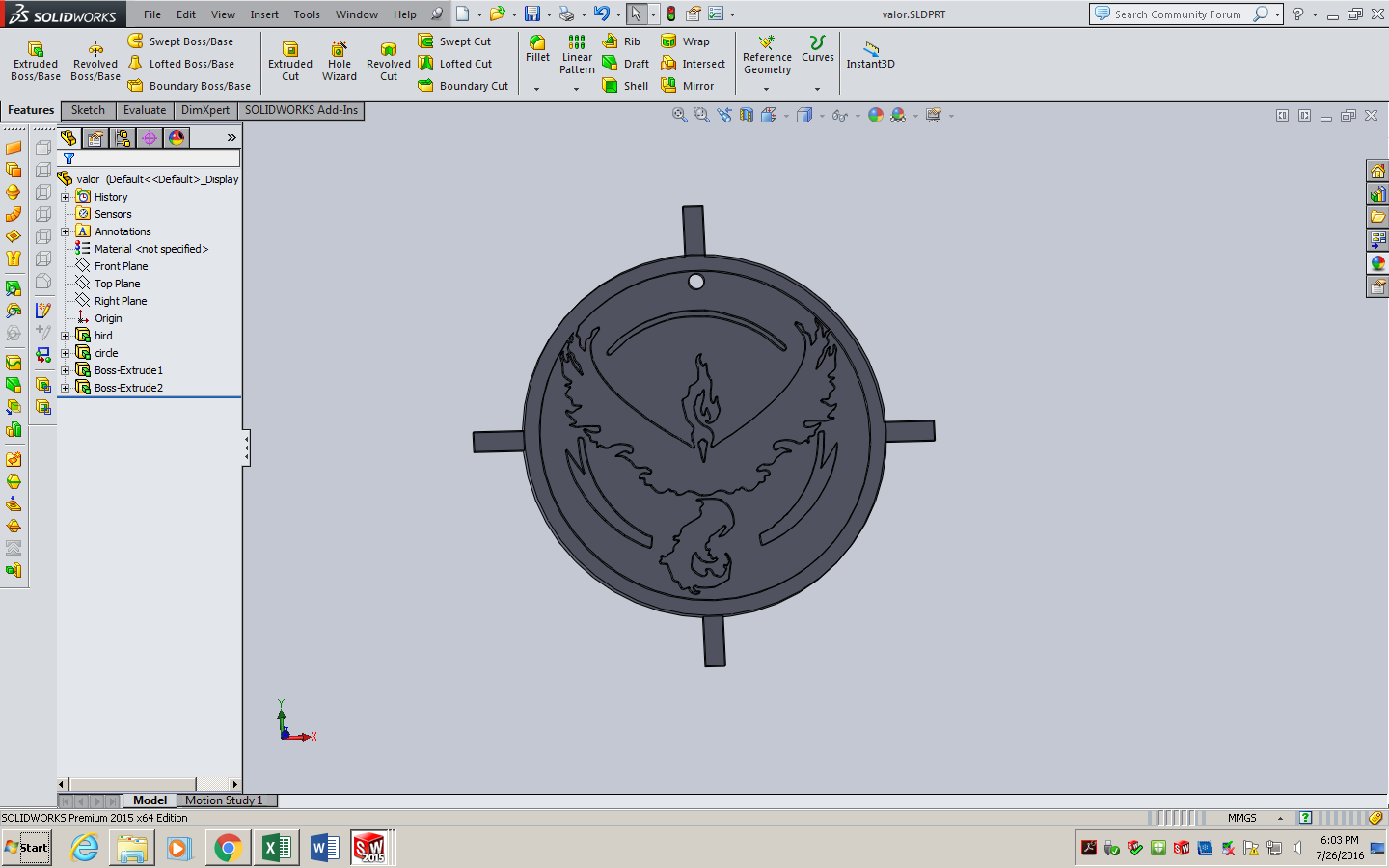Open Motion Study 1

click(x=227, y=800)
